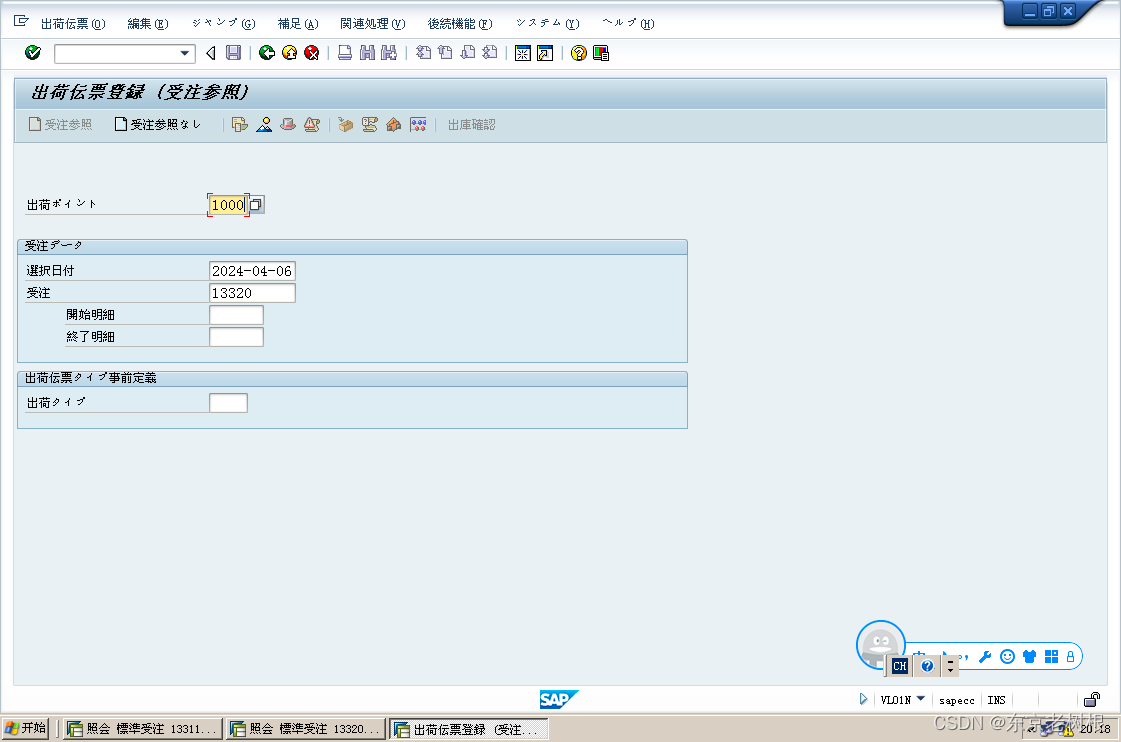
Task: Click the shirt skin icon in input method bar
Action: click(x=1029, y=657)
